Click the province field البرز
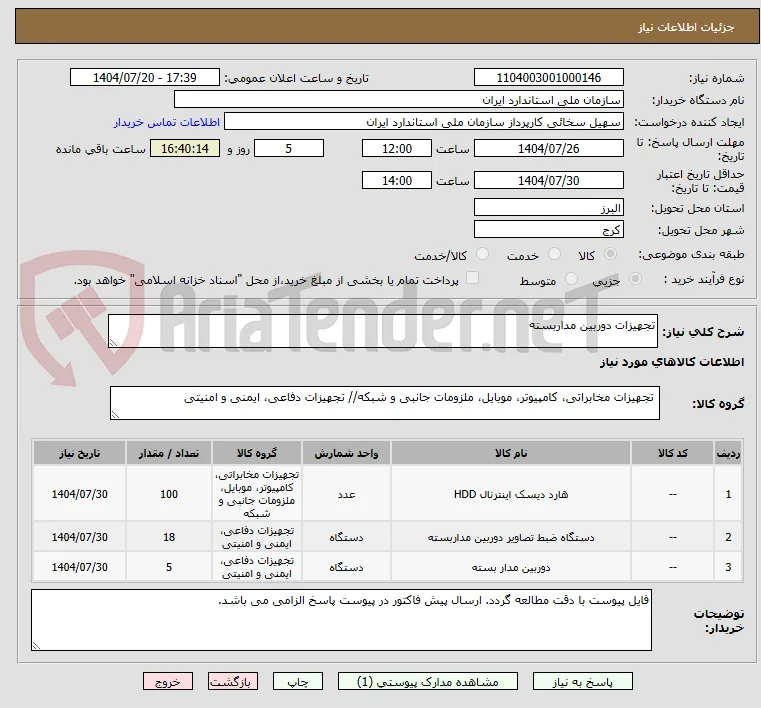 [x=548, y=208]
